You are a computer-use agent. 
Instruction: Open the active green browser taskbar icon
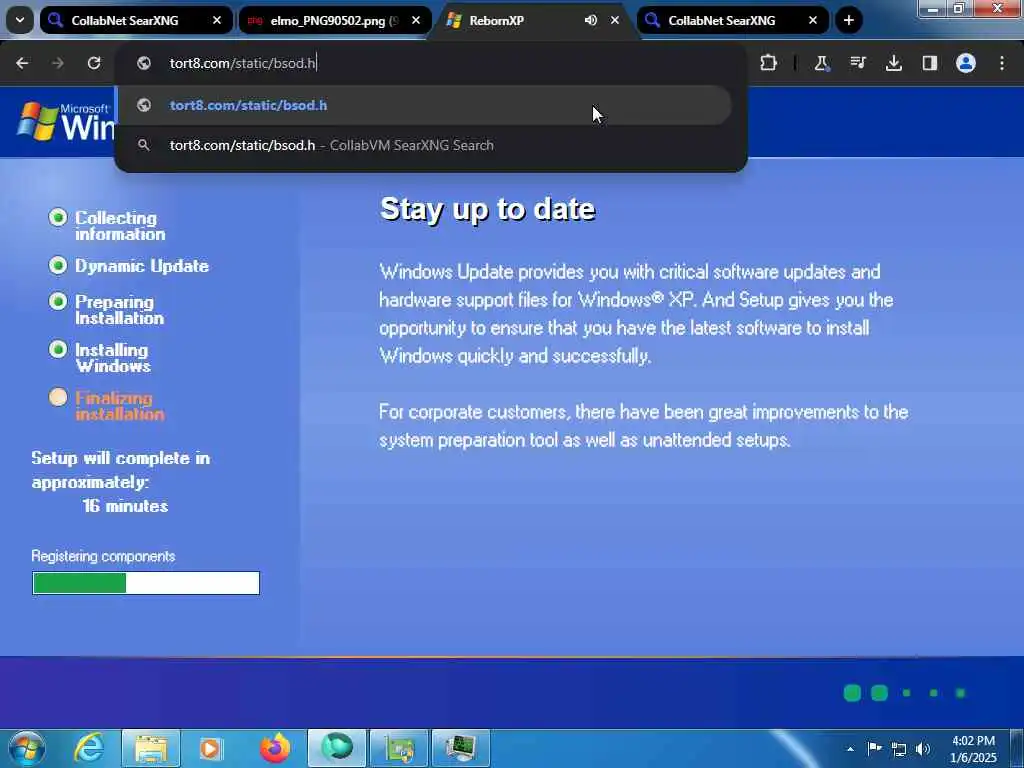click(x=337, y=748)
